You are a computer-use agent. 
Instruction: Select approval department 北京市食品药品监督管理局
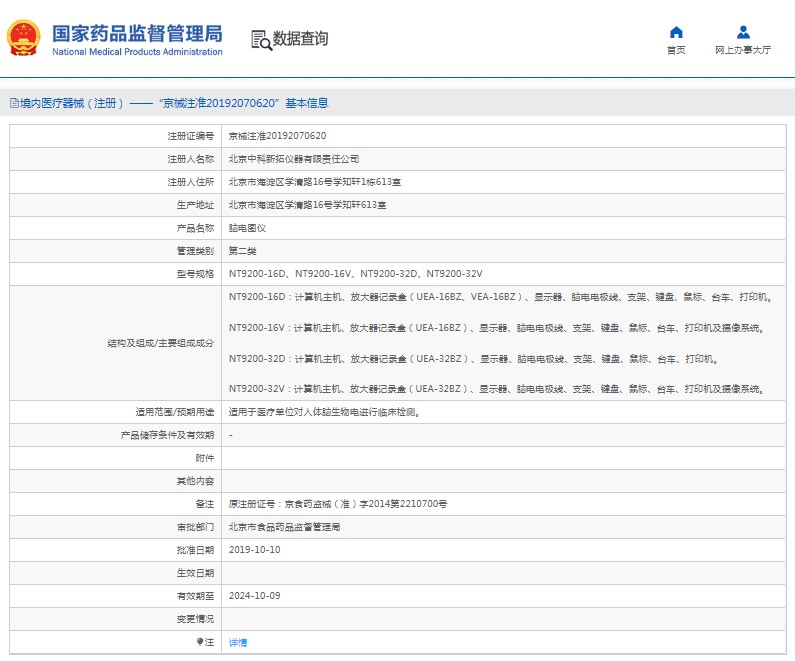[x=284, y=527]
